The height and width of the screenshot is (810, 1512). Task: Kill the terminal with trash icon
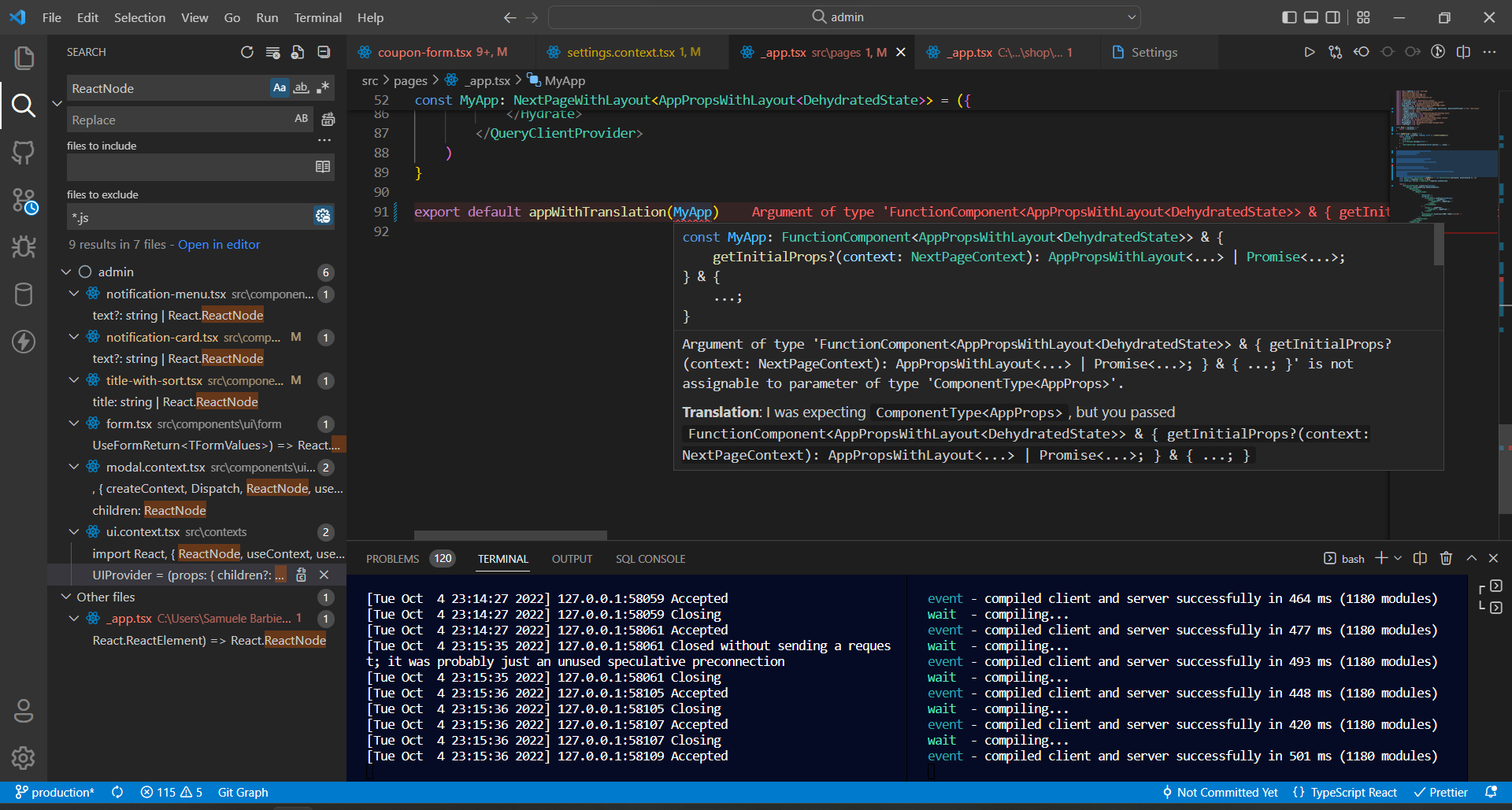click(1446, 558)
